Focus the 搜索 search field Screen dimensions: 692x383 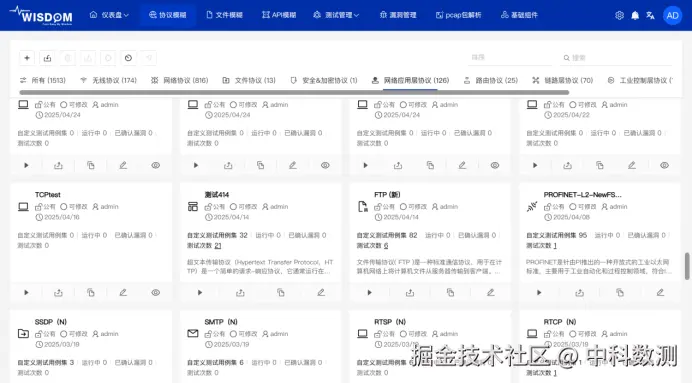point(617,57)
